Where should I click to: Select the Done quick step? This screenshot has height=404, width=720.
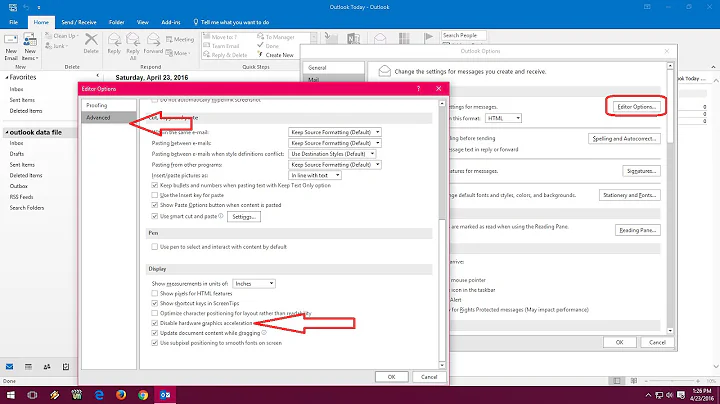[268, 46]
